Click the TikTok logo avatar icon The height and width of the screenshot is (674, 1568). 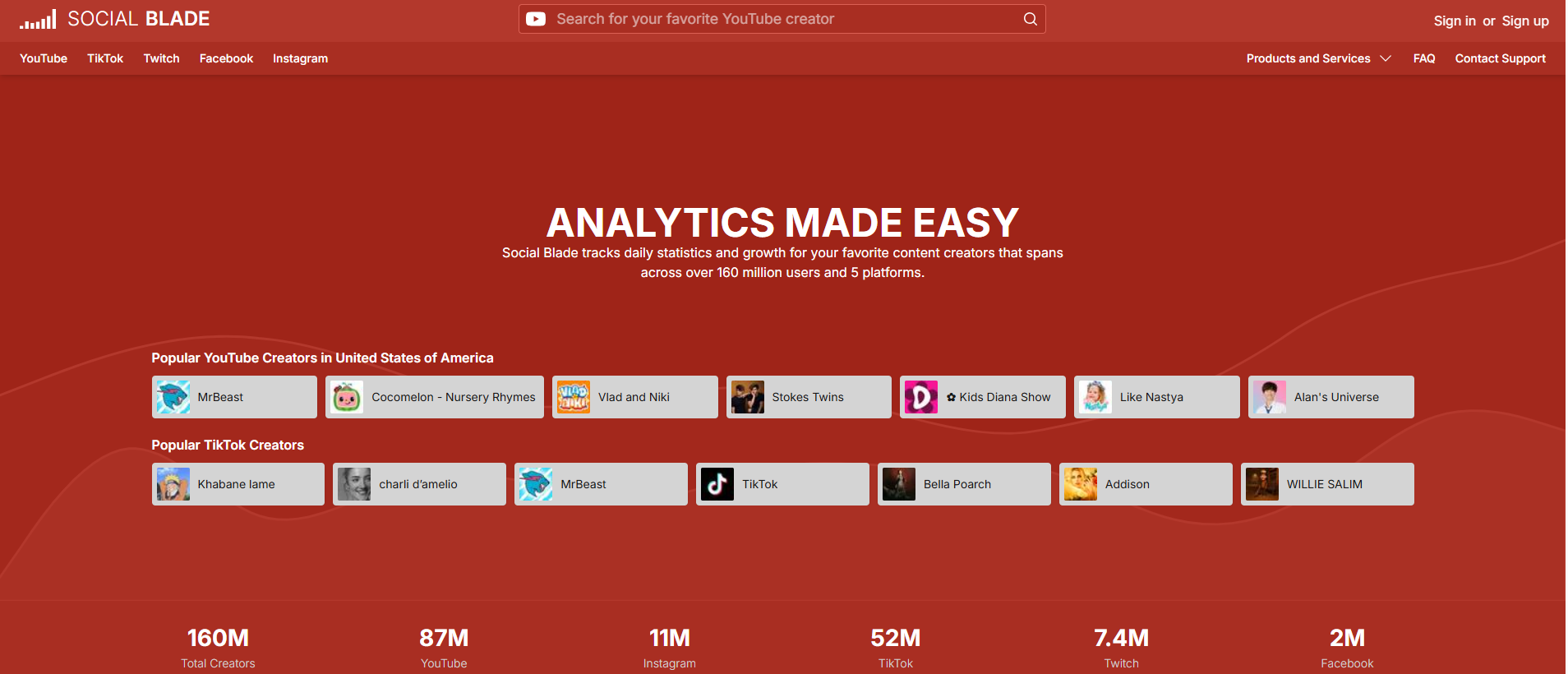click(x=717, y=484)
